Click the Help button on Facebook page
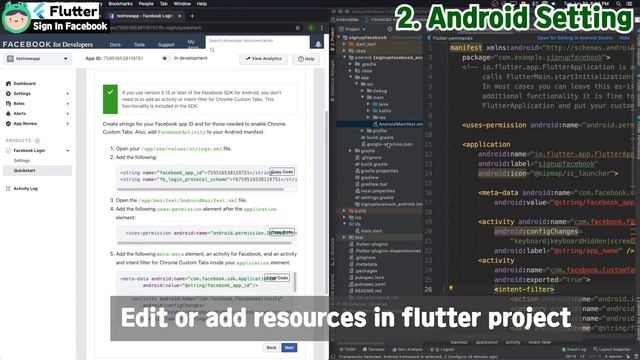 (x=306, y=59)
